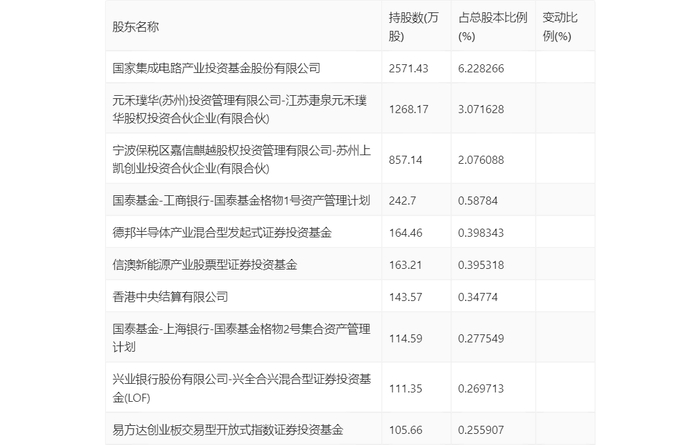Select the 143.57 holdings value
This screenshot has width=700, height=445.
click(x=405, y=297)
